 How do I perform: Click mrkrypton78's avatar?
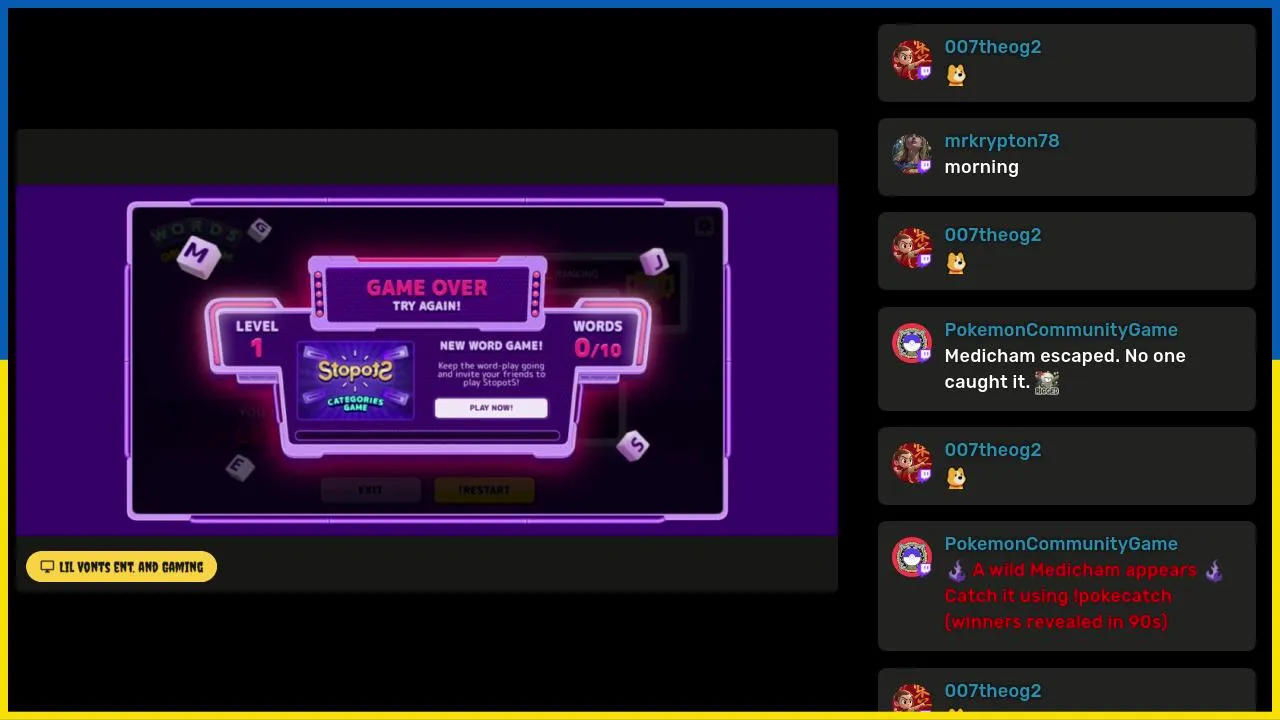point(912,154)
